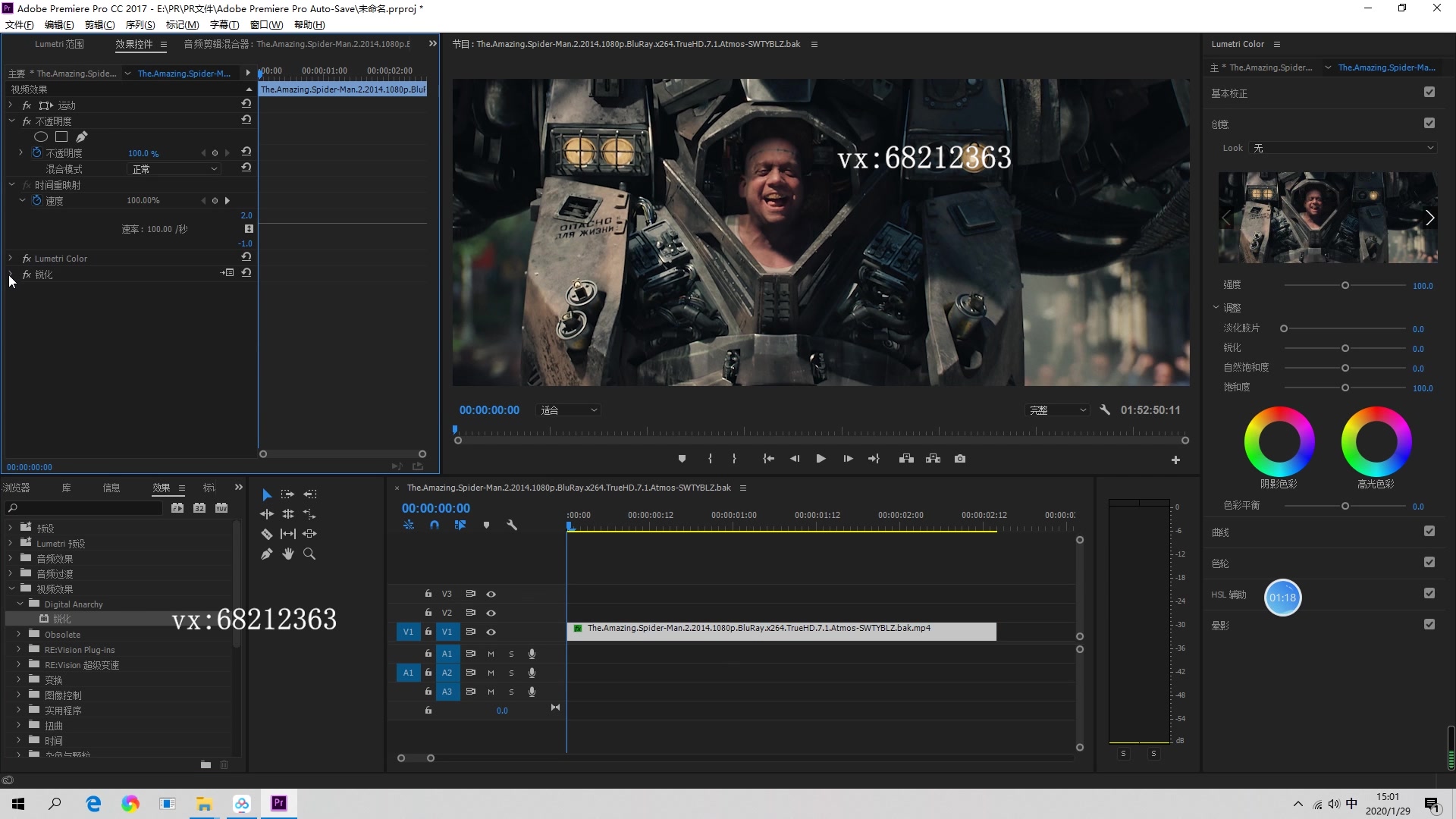
Task: Add marker in Program monitor
Action: [x=682, y=459]
